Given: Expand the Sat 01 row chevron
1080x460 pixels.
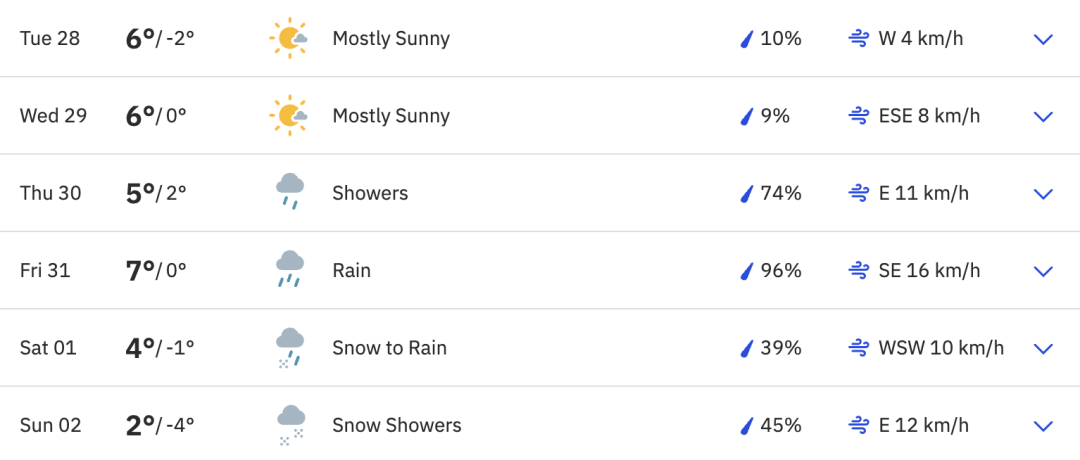Looking at the screenshot, I should (x=1043, y=348).
